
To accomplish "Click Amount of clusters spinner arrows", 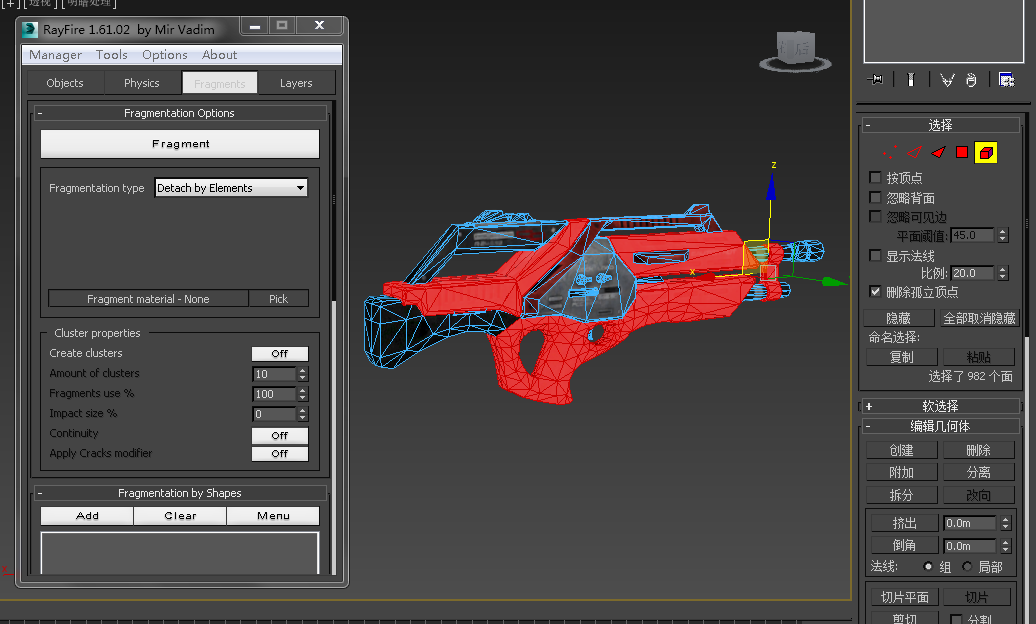I will tap(303, 374).
